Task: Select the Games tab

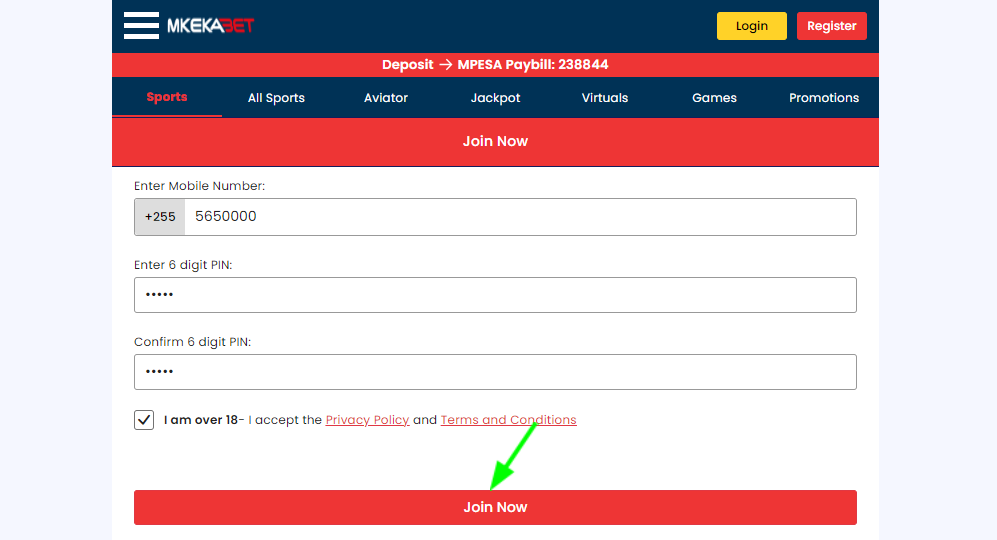Action: 714,98
